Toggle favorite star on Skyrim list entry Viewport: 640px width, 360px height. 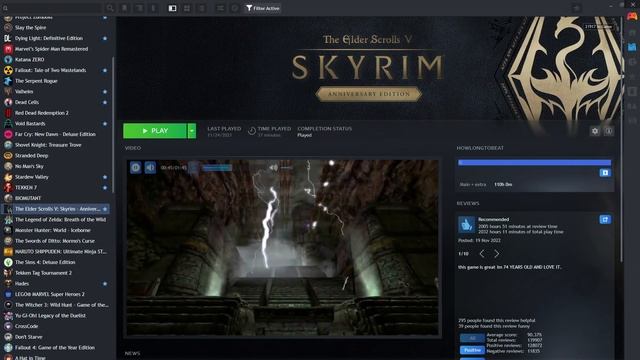(x=105, y=209)
